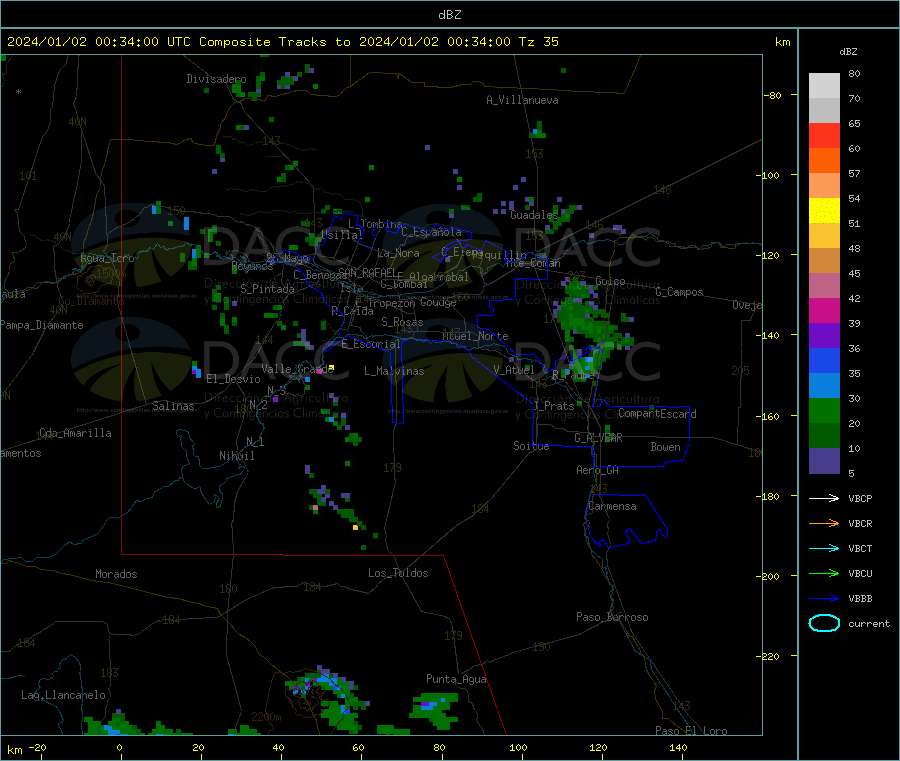The image size is (900, 761).
Task: Click the Lag.Llancanelo map label
Action: pyautogui.click(x=64, y=695)
